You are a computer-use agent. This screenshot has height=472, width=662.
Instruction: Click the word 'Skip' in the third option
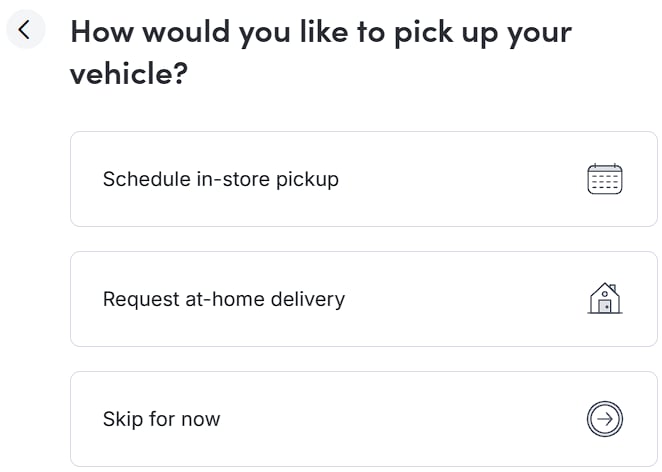point(122,419)
